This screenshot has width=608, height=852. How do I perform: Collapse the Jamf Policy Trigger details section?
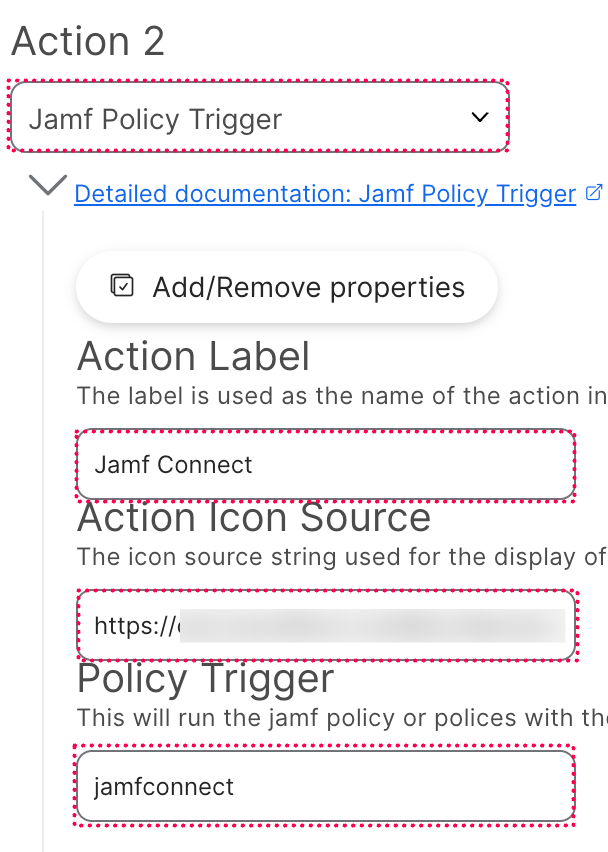pyautogui.click(x=48, y=185)
